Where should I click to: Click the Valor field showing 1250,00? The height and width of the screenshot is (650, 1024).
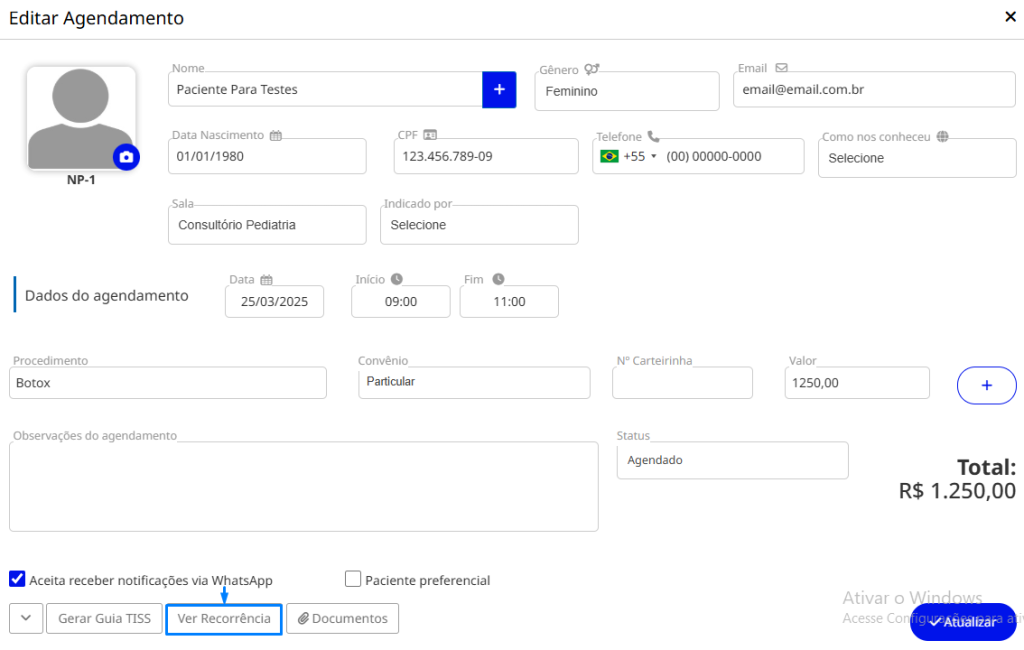tap(857, 383)
